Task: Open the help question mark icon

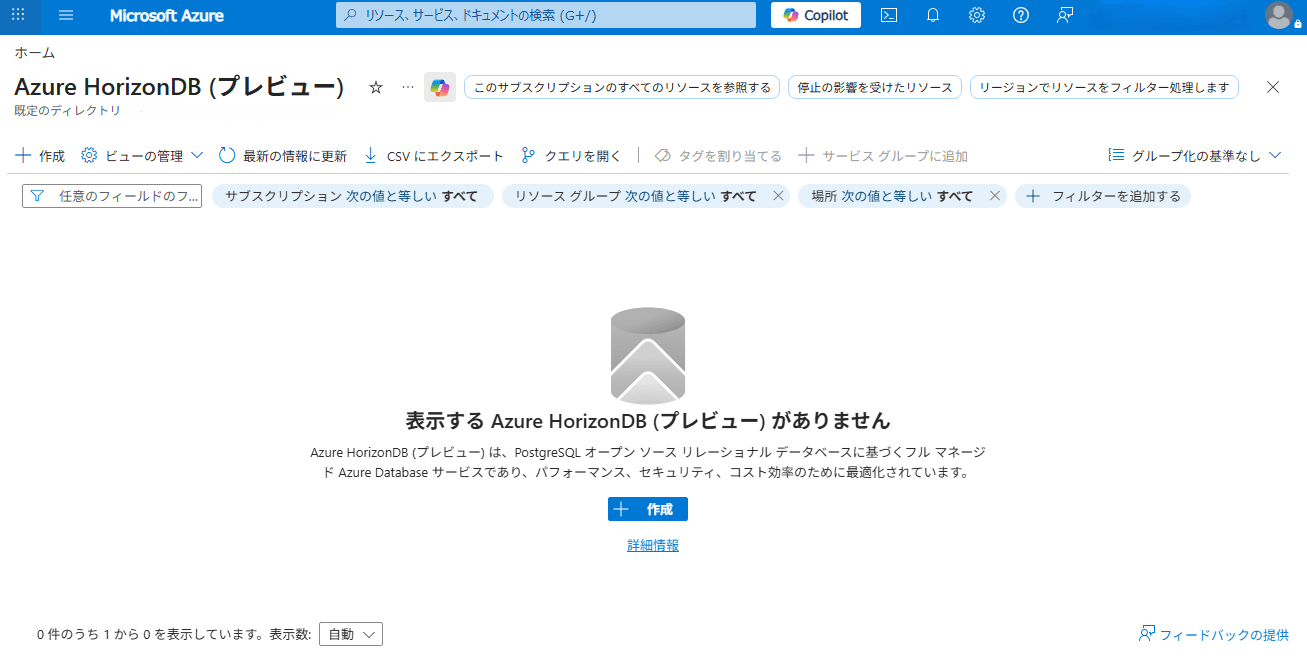Action: 1021,15
